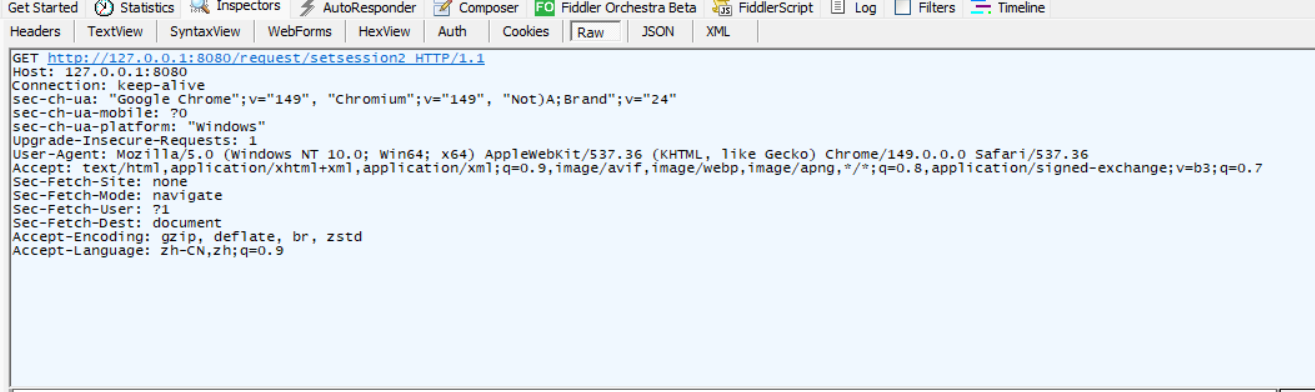Image resolution: width=1315 pixels, height=392 pixels.
Task: Open the XML inspector tab
Action: coord(718,32)
